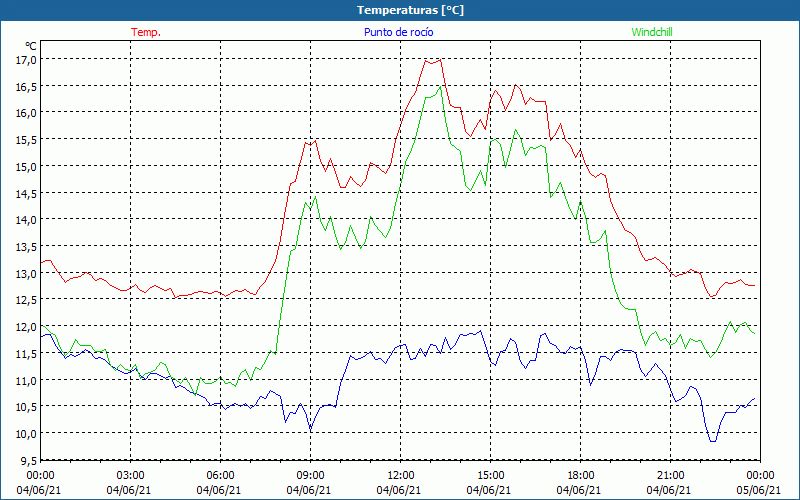Click the '17,0' y-axis value
800x500 pixels.
[x=27, y=60]
